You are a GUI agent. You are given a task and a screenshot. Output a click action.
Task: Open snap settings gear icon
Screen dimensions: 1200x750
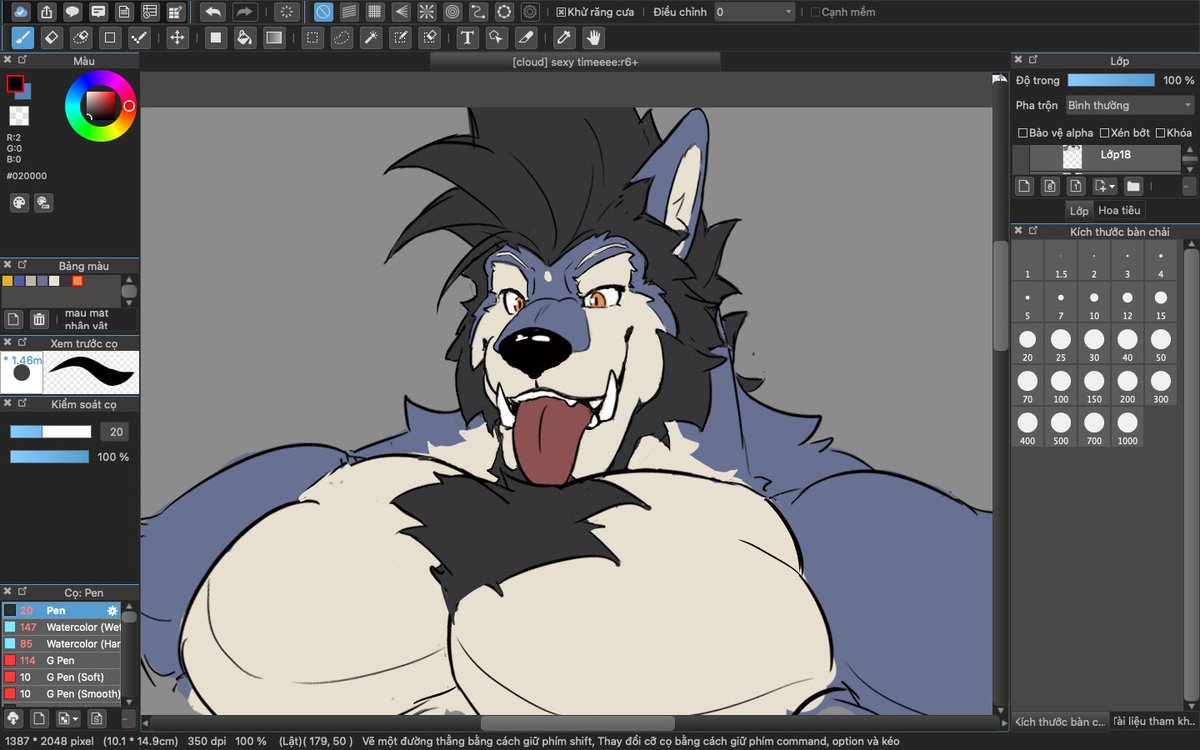[x=531, y=12]
